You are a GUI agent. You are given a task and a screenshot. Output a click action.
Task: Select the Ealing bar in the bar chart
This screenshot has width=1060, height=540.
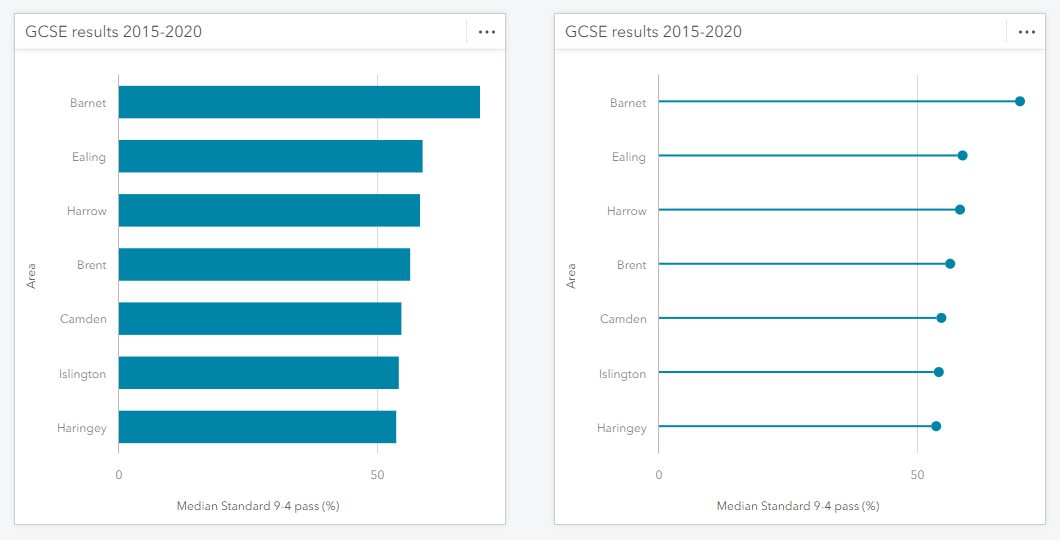coord(270,156)
